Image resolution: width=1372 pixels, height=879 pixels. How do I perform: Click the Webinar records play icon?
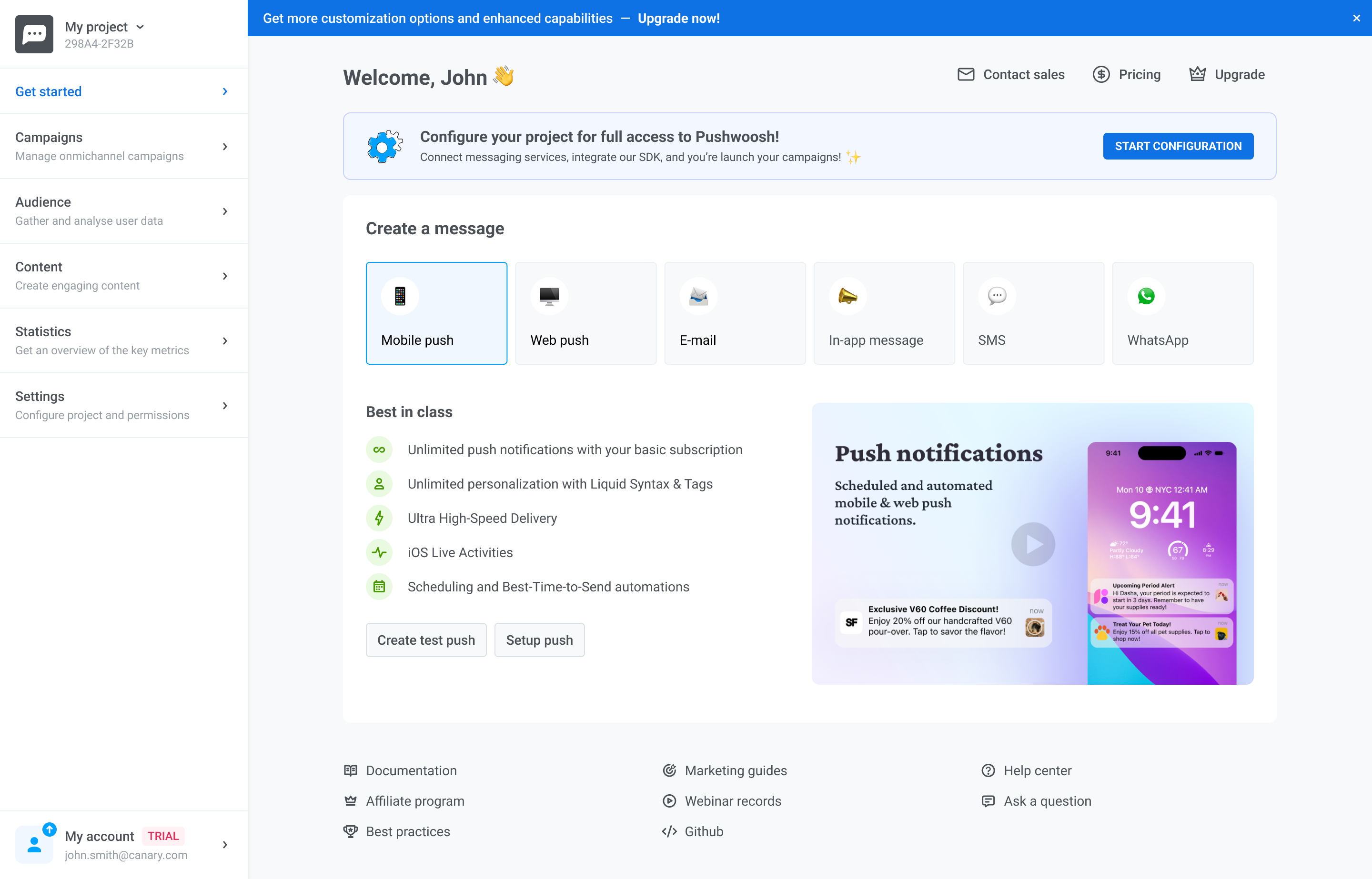[x=669, y=801]
